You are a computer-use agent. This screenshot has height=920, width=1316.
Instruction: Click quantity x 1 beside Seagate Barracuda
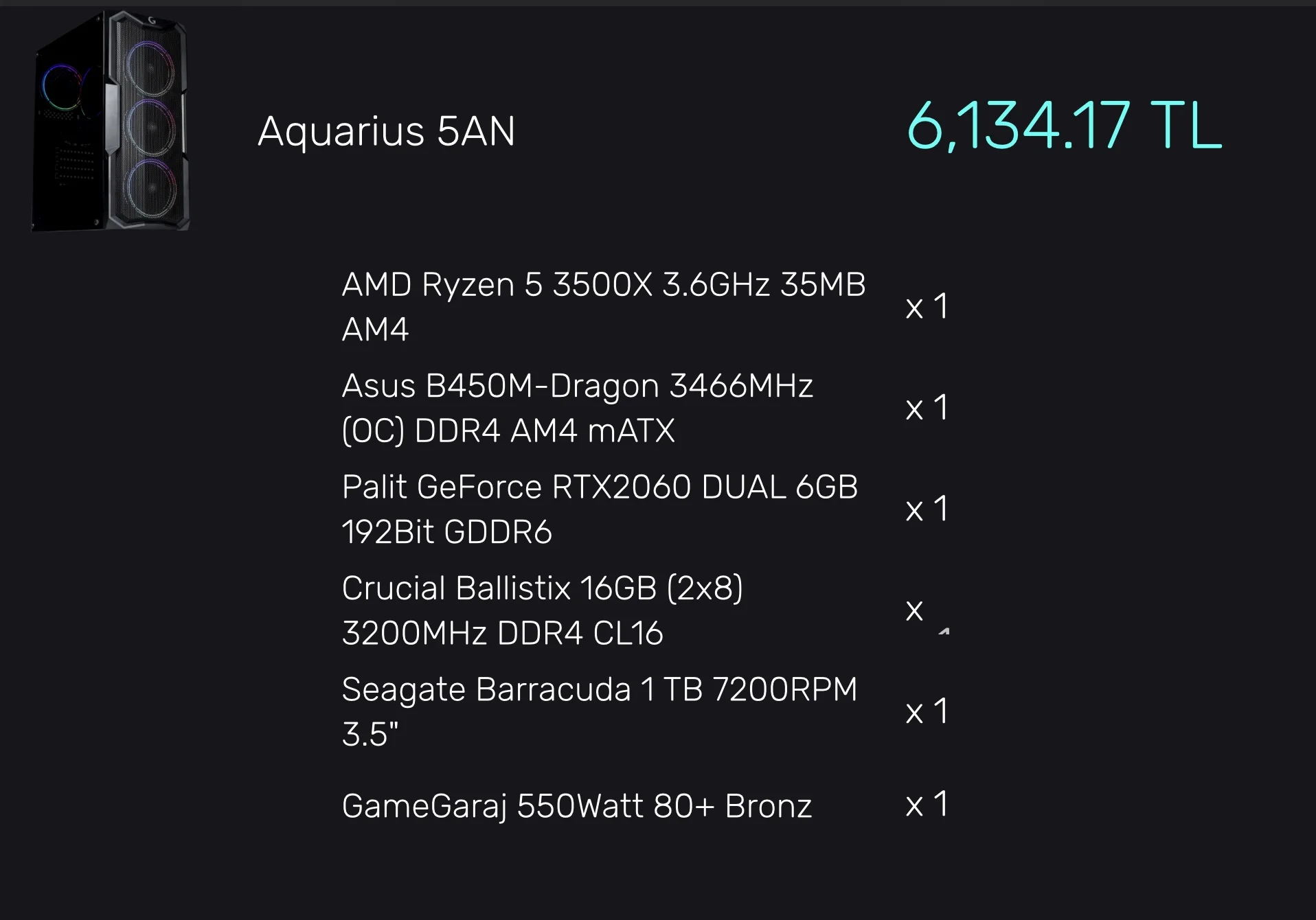point(927,711)
